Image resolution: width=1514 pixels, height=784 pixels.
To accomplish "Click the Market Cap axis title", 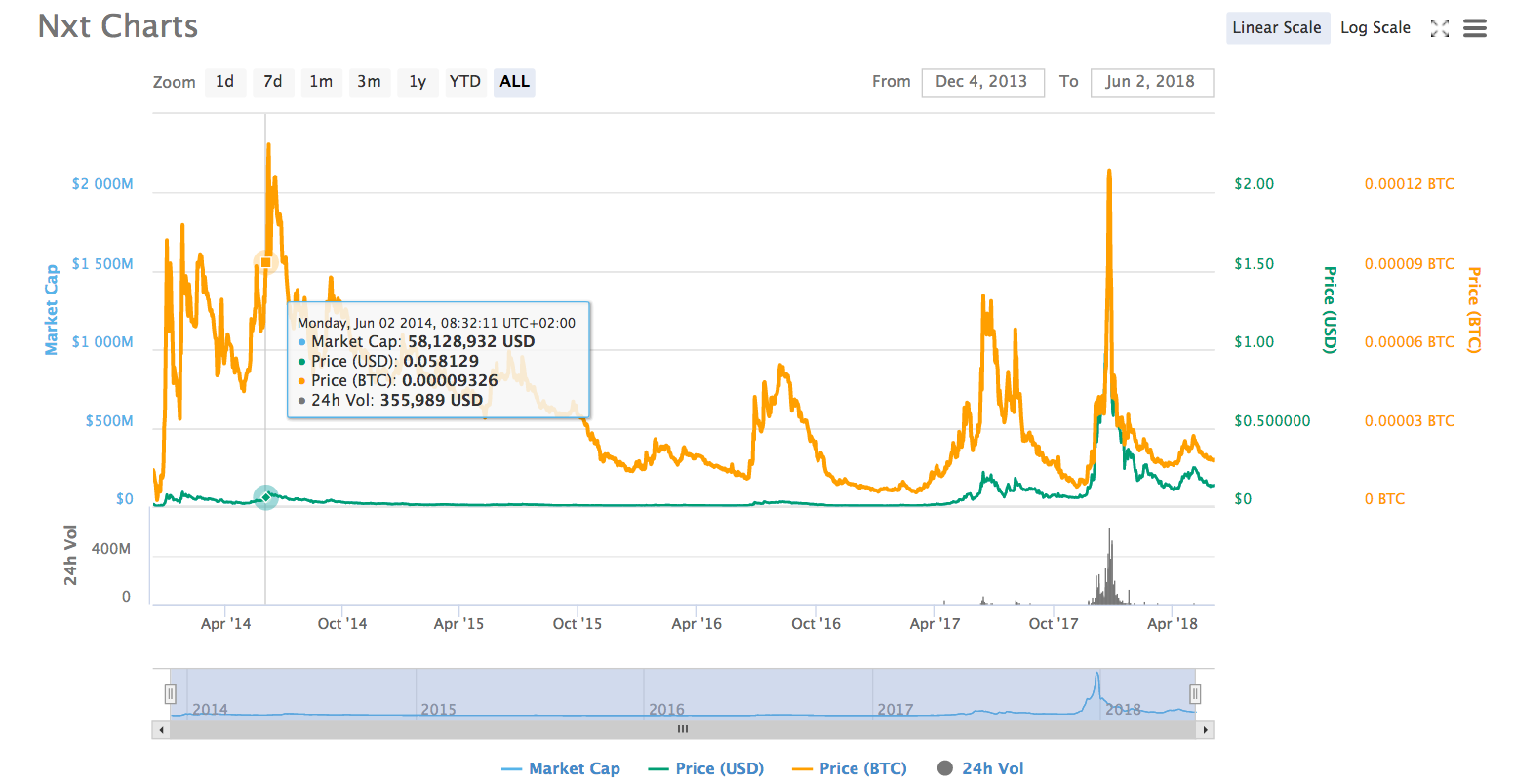I will point(52,310).
